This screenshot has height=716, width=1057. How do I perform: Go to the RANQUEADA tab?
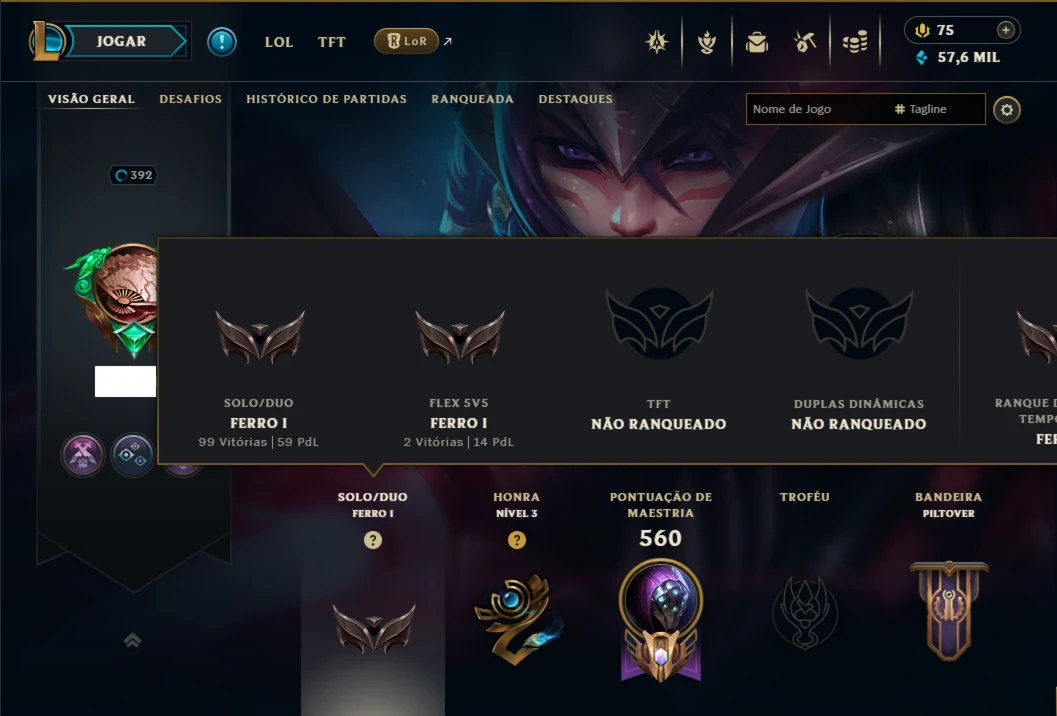(473, 99)
